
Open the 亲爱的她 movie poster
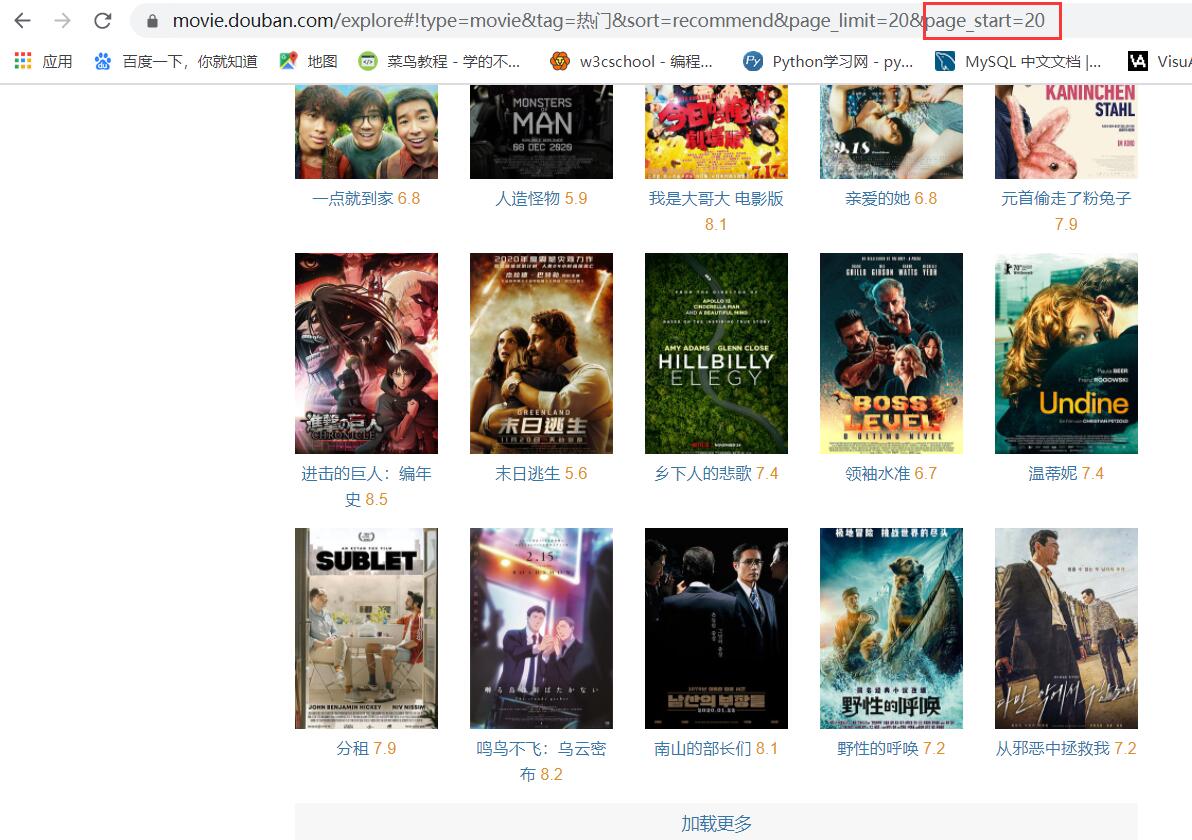tap(891, 132)
